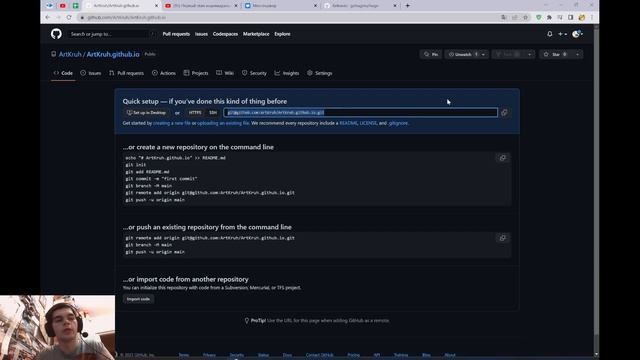640x360 pixels.
Task: Open the GitHub logo homepage
Action: [x=56, y=34]
